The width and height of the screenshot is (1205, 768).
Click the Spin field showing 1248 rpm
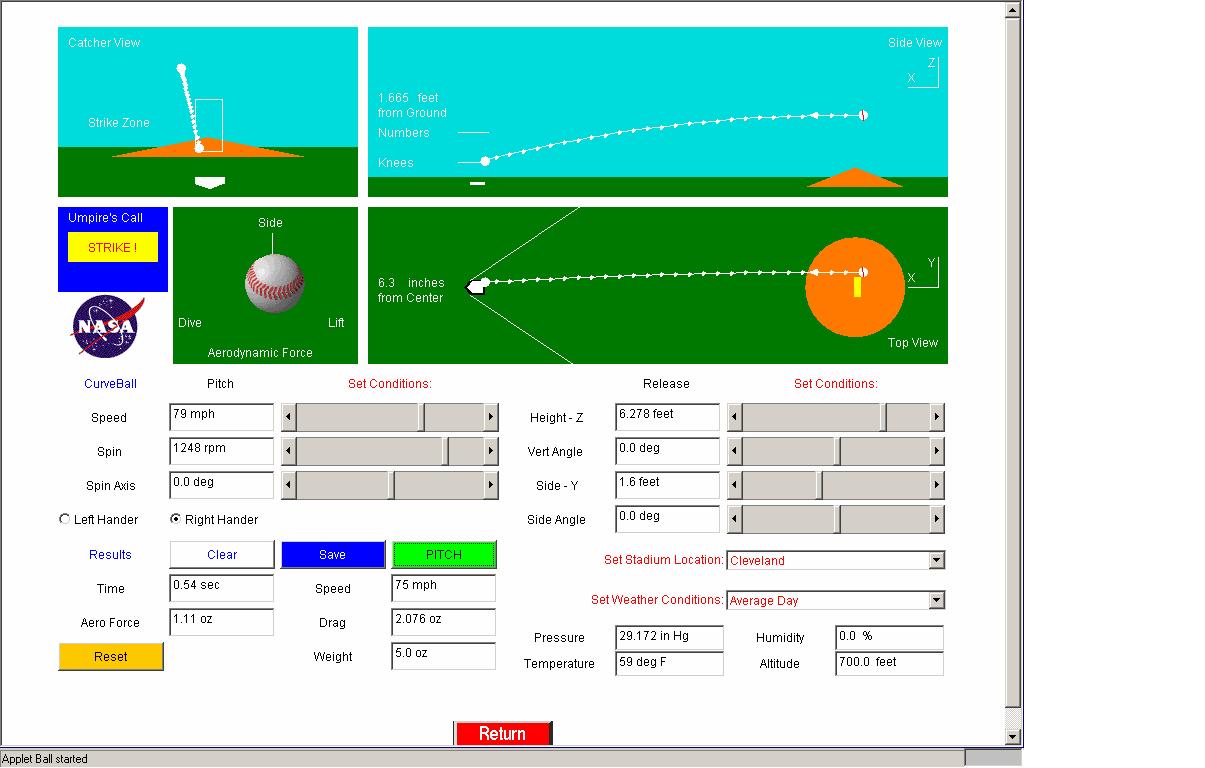[222, 451]
